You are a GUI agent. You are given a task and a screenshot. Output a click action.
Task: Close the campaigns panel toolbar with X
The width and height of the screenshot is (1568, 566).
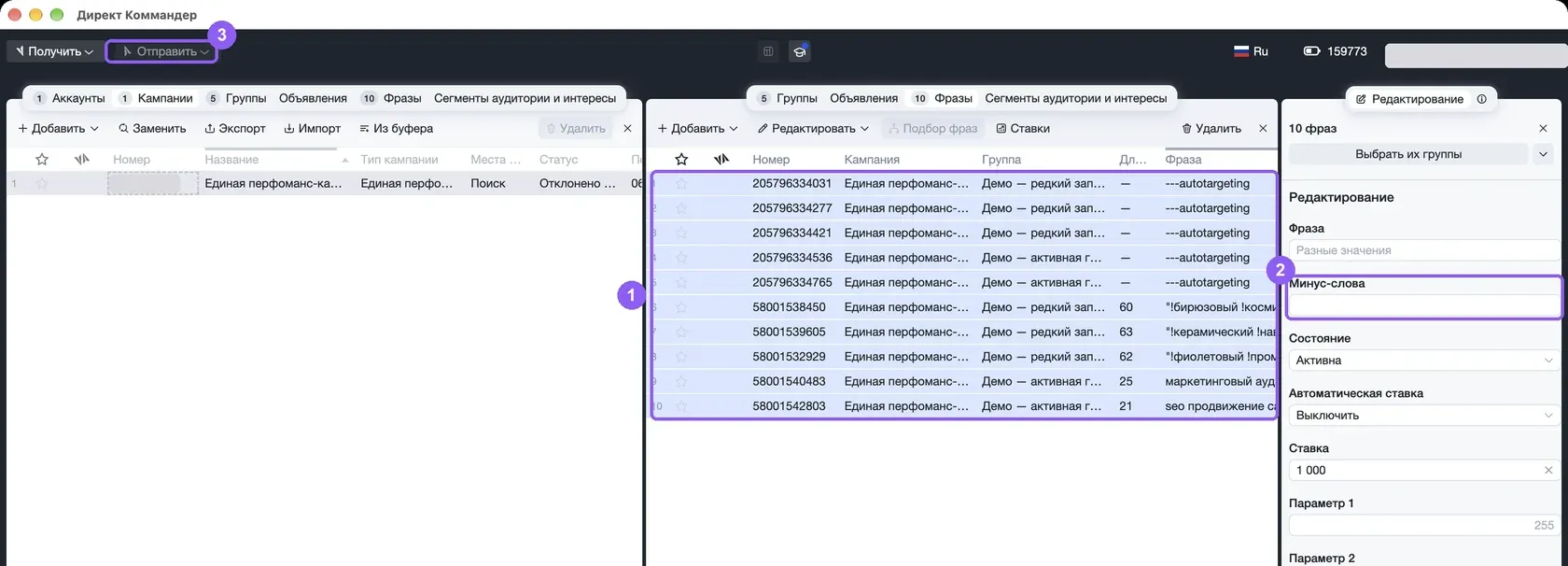click(x=627, y=128)
